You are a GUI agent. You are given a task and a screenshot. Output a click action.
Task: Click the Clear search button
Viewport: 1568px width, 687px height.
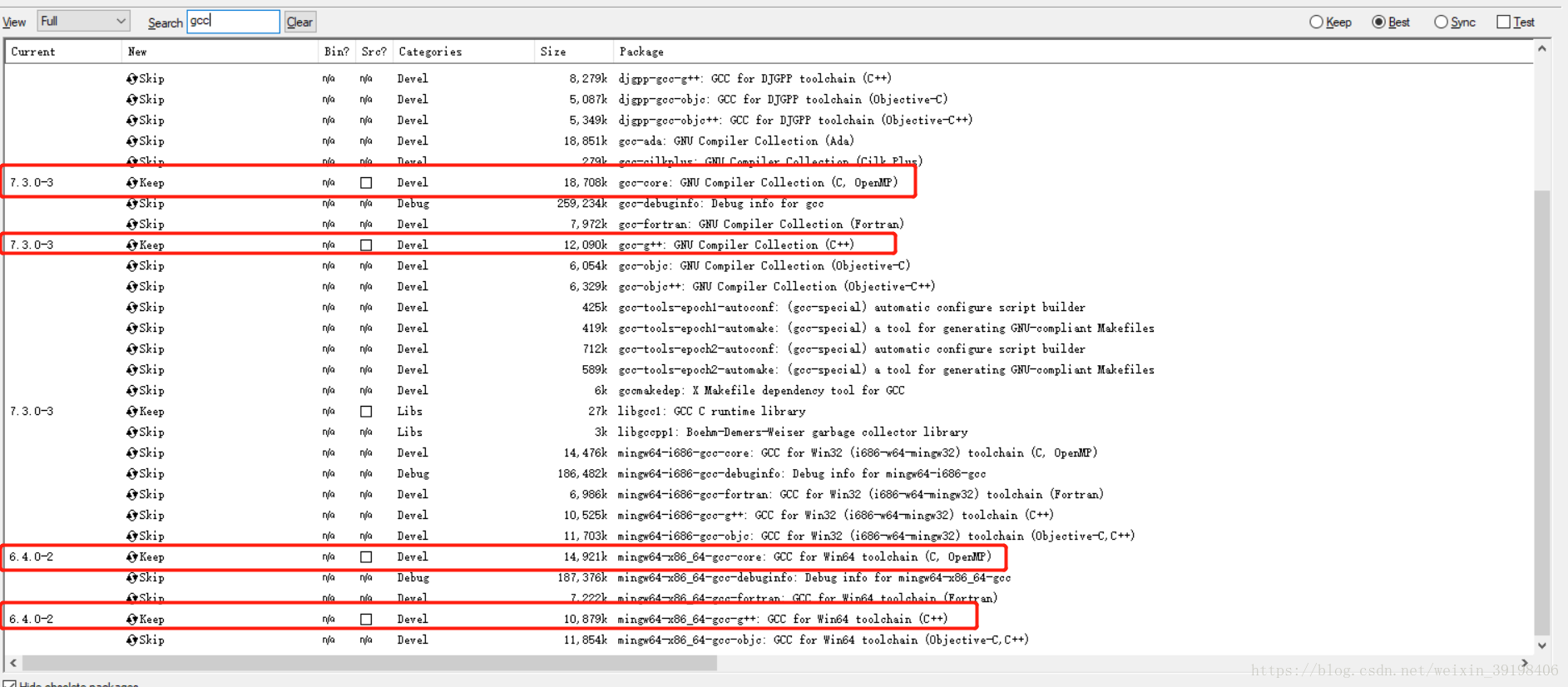299,22
